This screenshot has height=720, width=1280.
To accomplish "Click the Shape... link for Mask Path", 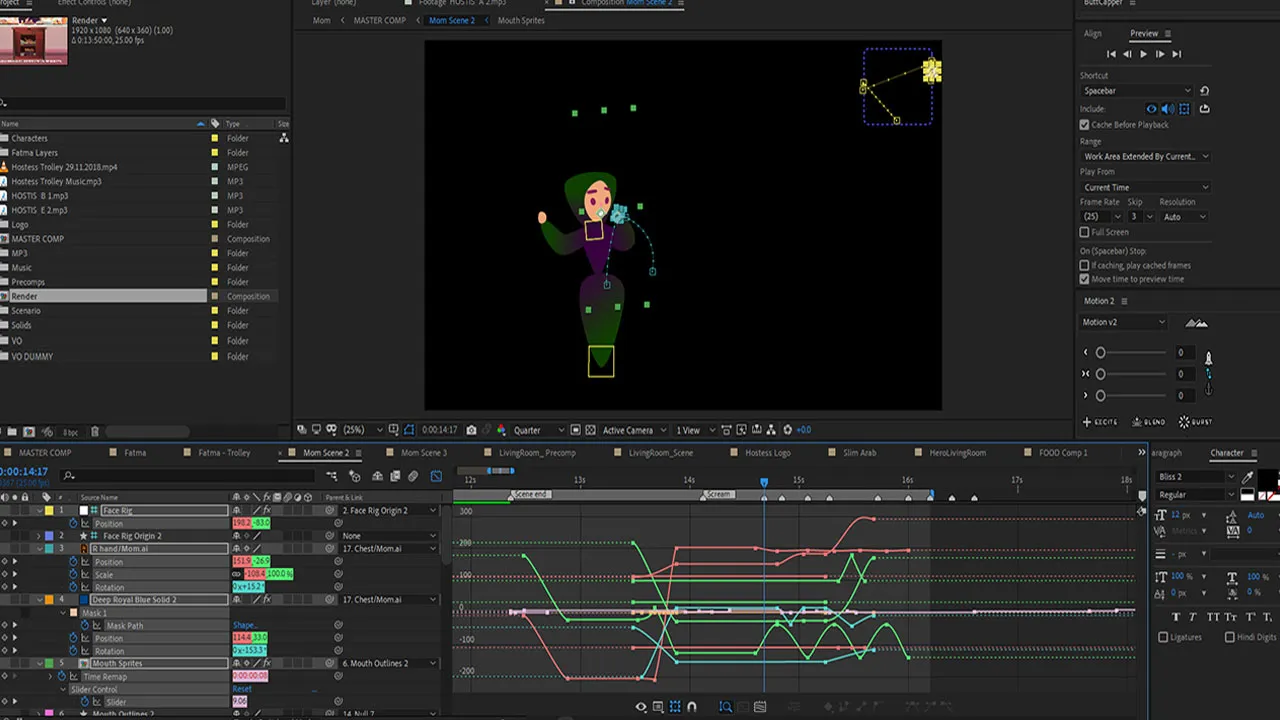I will pos(245,626).
